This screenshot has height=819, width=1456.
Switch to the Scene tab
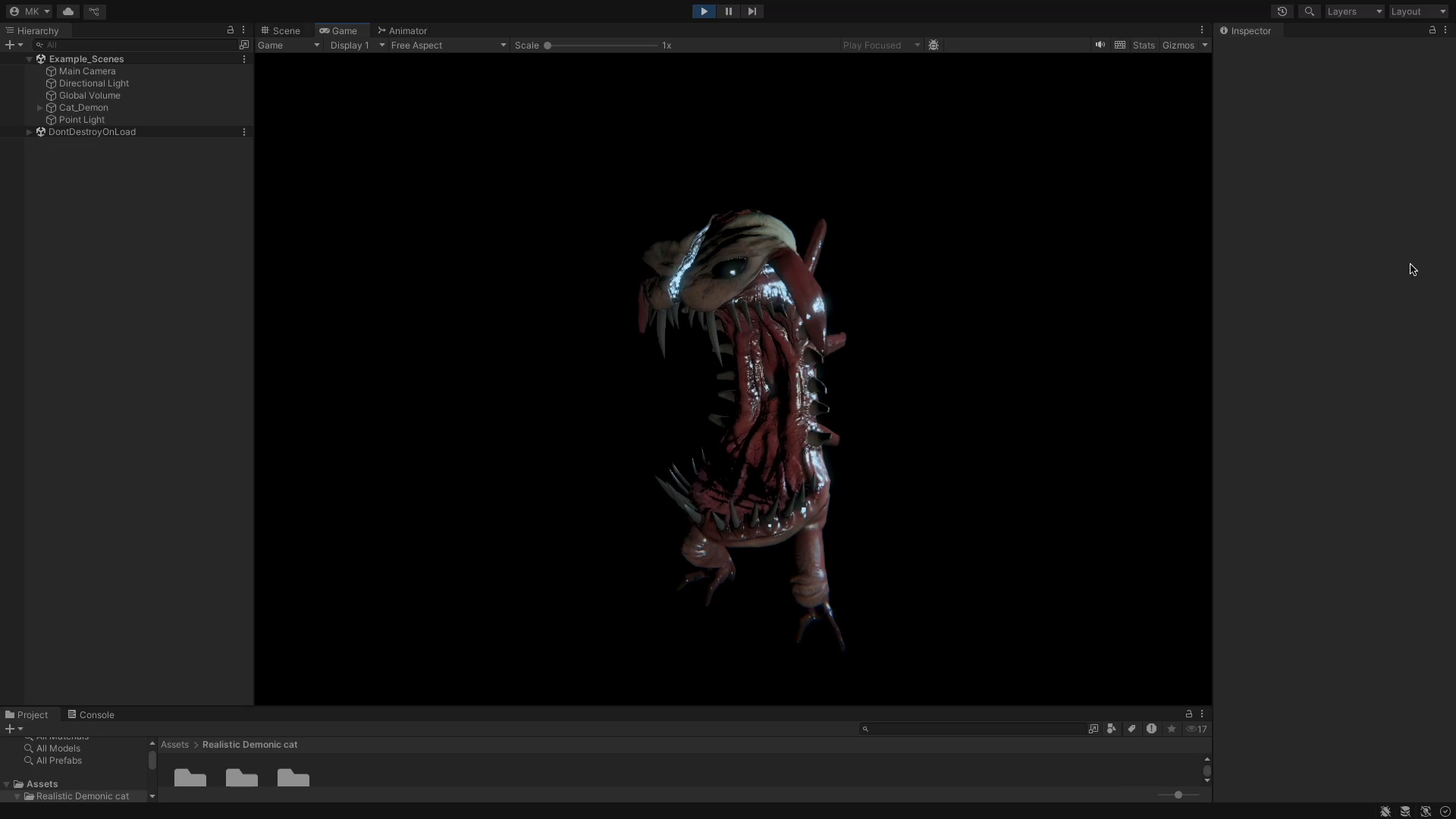(x=281, y=30)
